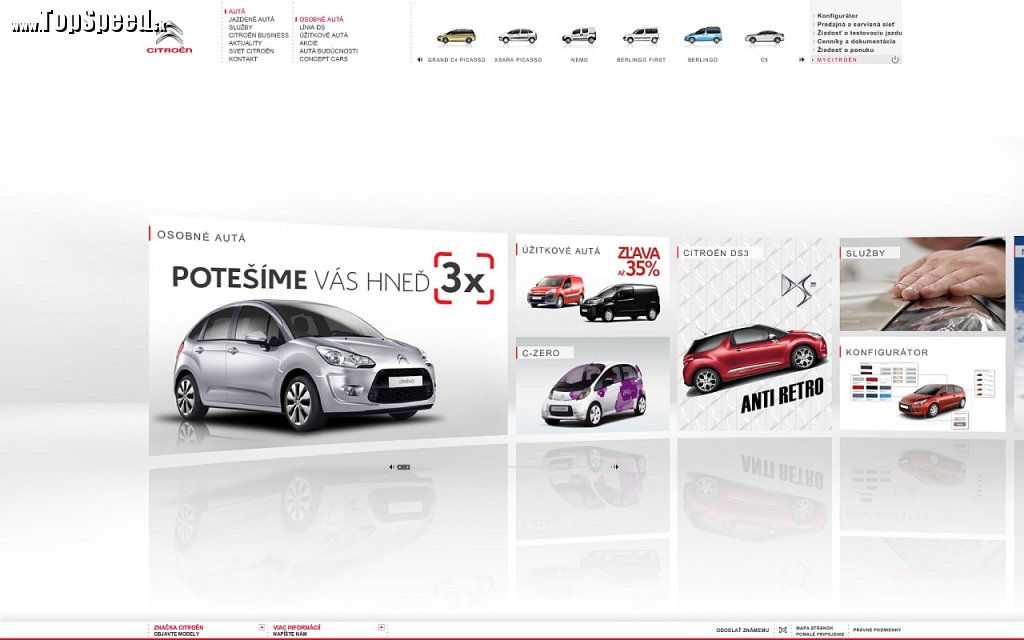
Task: Open the Konfigurátor tile
Action: click(922, 383)
